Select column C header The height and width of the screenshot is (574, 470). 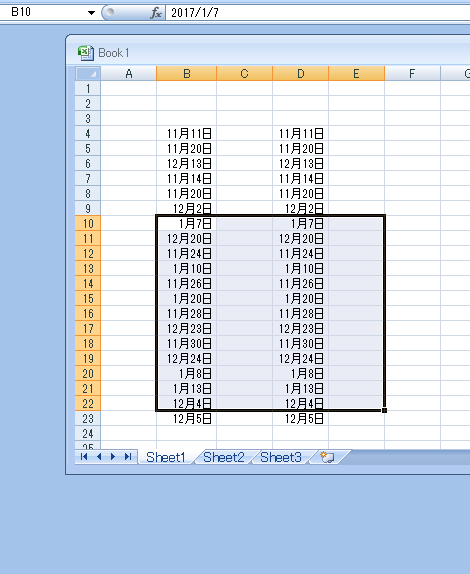pos(245,74)
